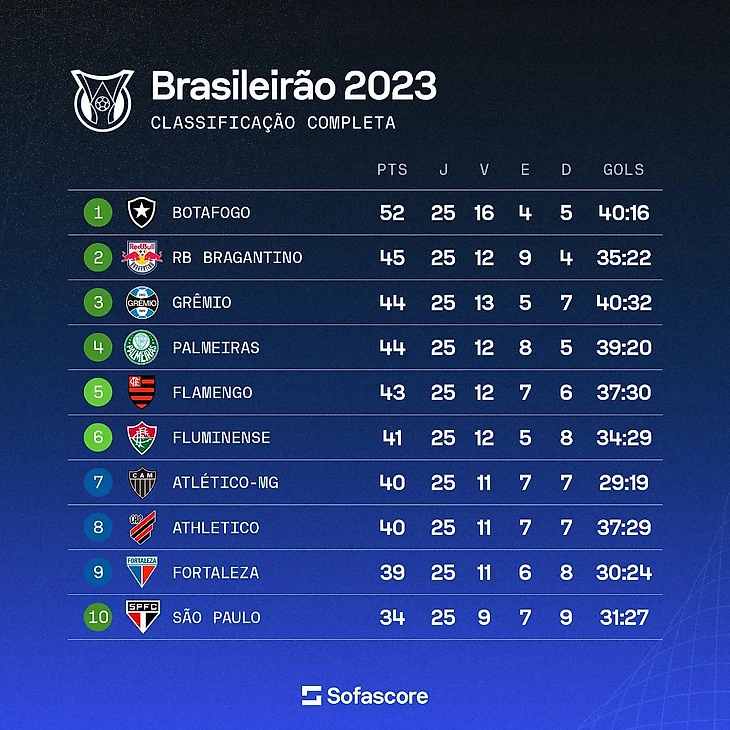The height and width of the screenshot is (730, 730).
Task: Select the Botafogo star crest
Action: tap(142, 212)
